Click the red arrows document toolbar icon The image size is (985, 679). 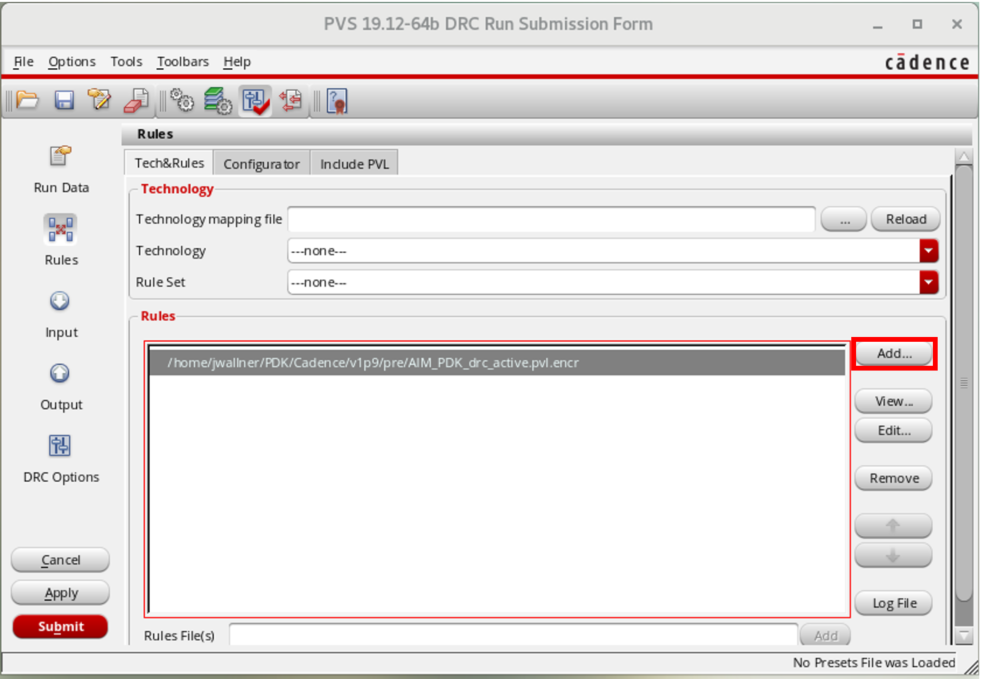[x=291, y=100]
